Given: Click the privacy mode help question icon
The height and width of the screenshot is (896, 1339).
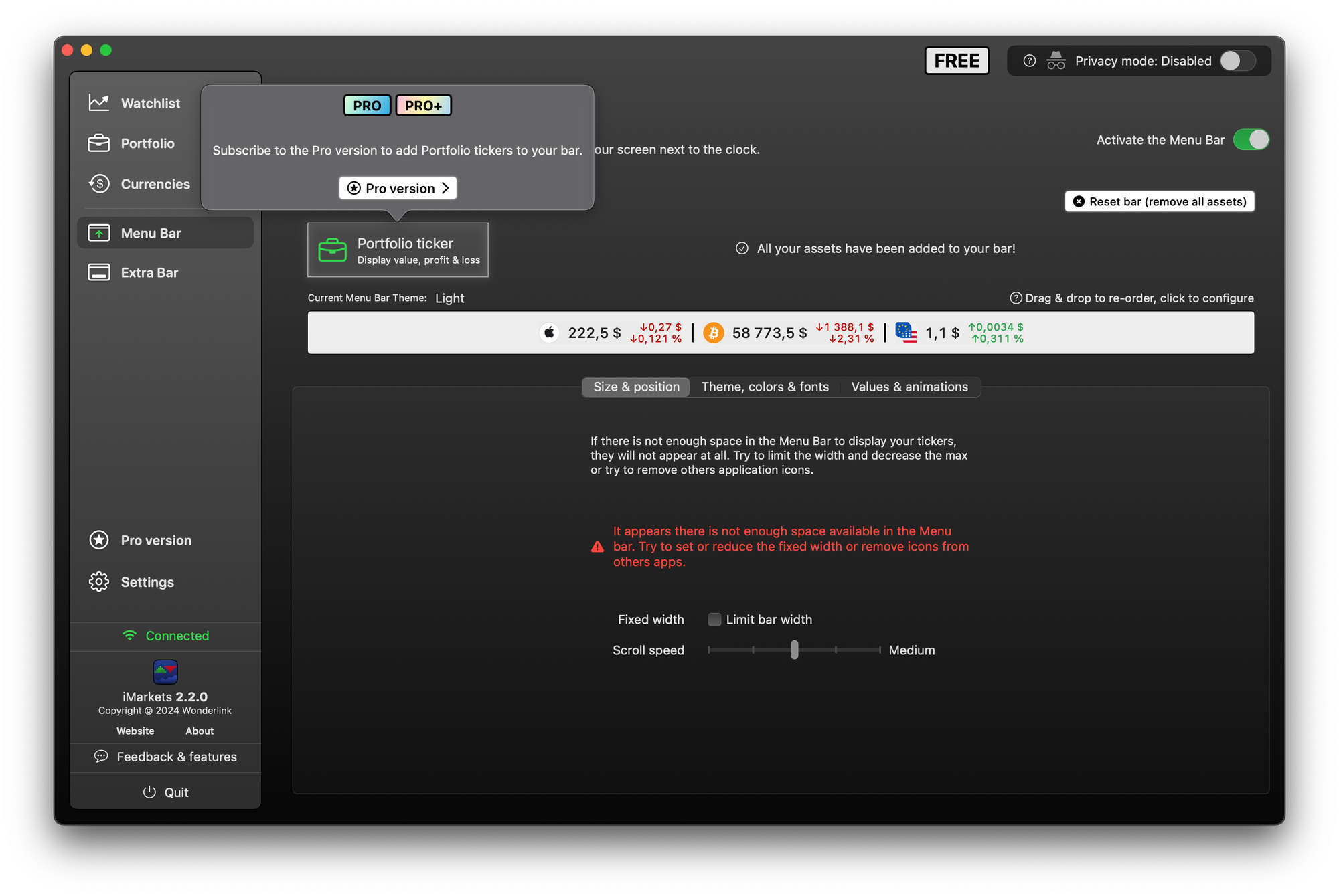Looking at the screenshot, I should point(1030,61).
